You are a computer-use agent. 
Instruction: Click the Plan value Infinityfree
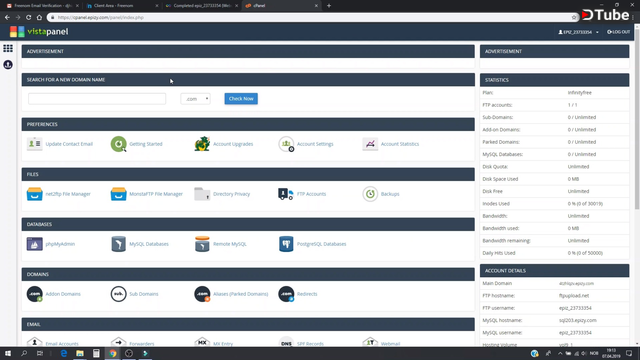[x=580, y=93]
